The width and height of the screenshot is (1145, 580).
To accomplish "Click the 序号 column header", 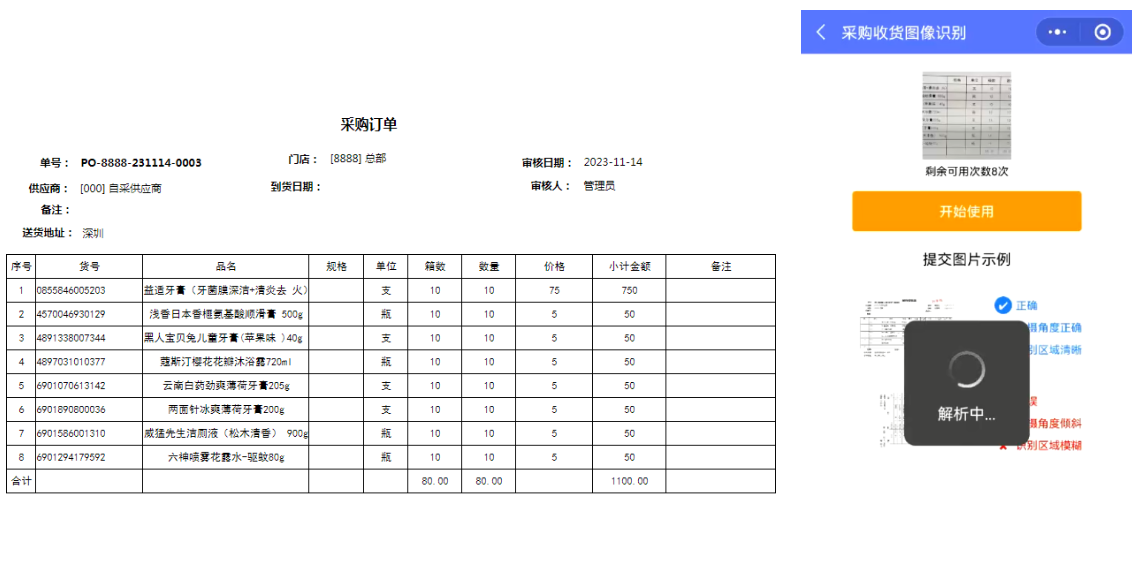I will pos(20,267).
